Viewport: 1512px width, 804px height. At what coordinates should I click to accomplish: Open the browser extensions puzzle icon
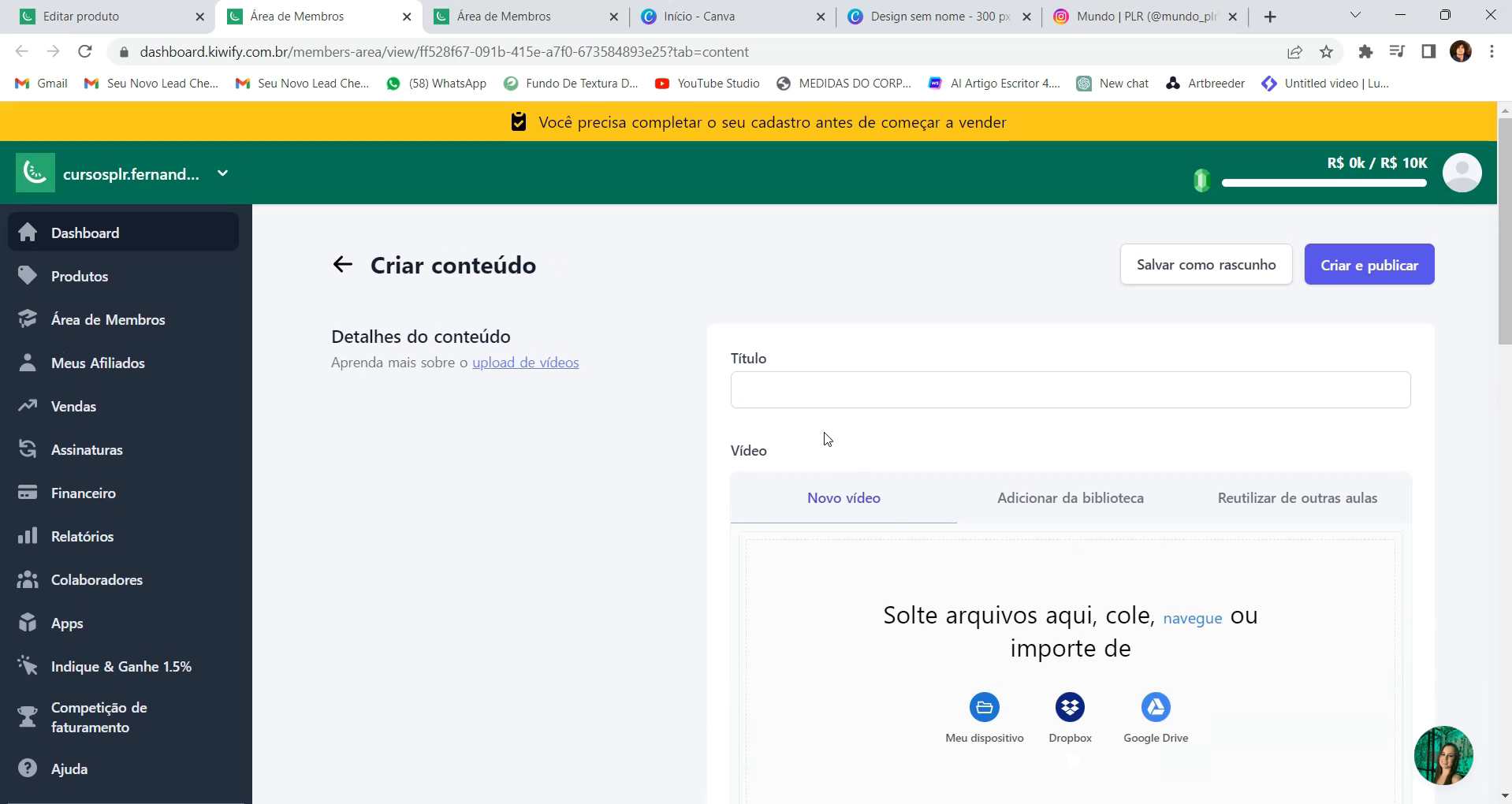tap(1365, 52)
